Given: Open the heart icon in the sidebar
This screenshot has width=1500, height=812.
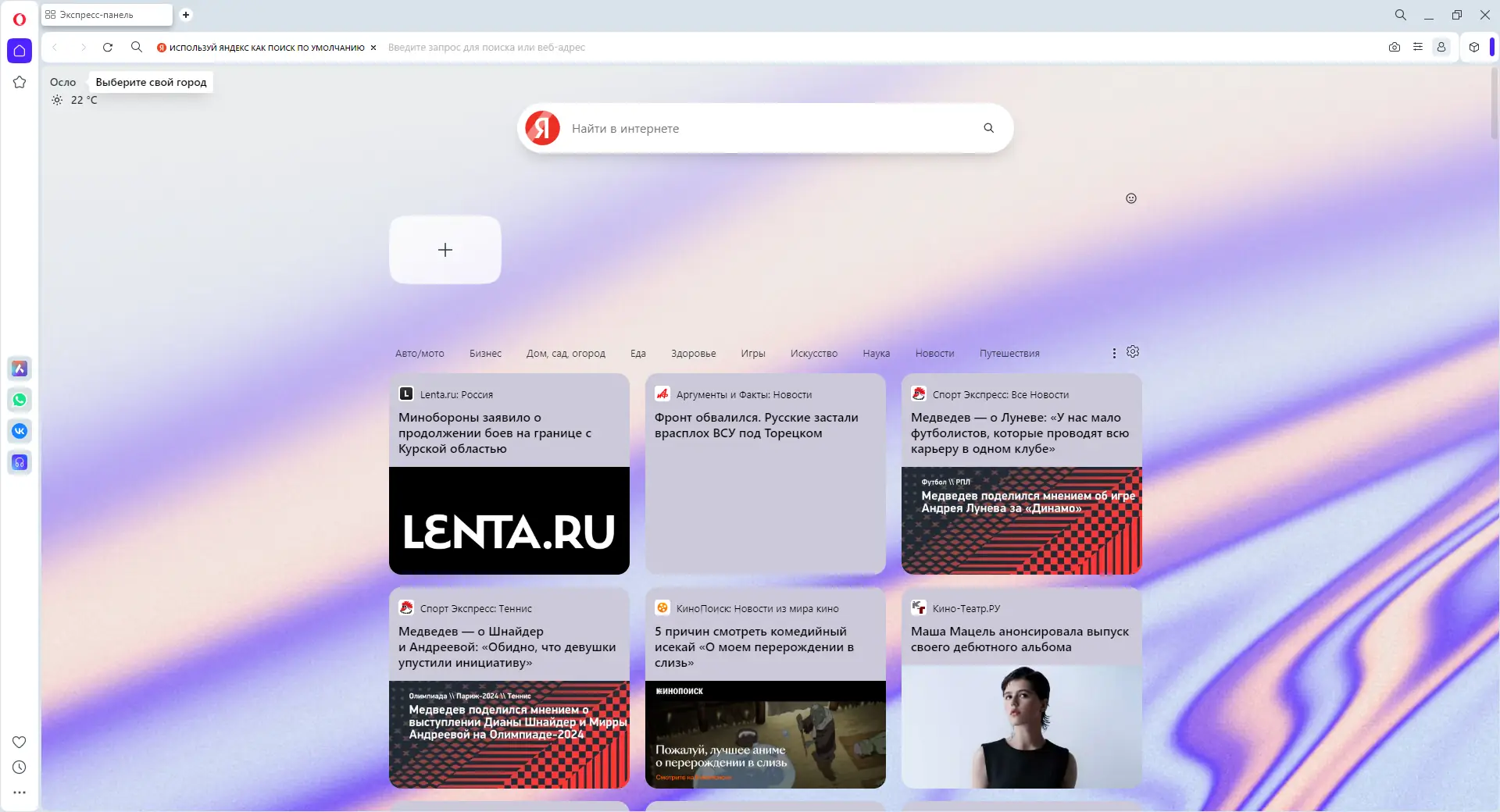Looking at the screenshot, I should (x=20, y=742).
